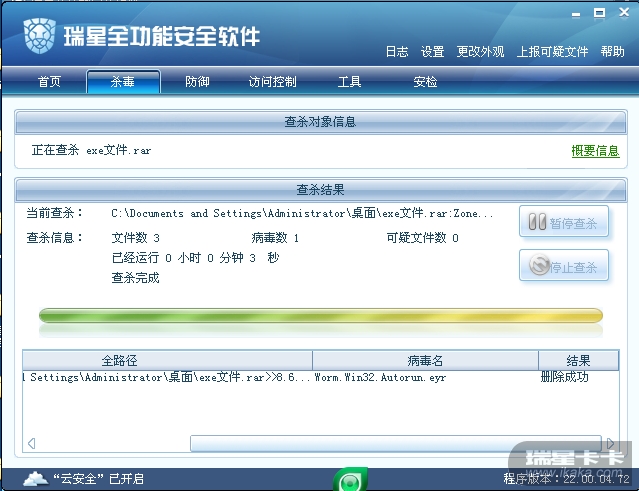This screenshot has height=491, width=639.
Task: Click the left arrow of horizontal scrollbar
Action: 31,443
